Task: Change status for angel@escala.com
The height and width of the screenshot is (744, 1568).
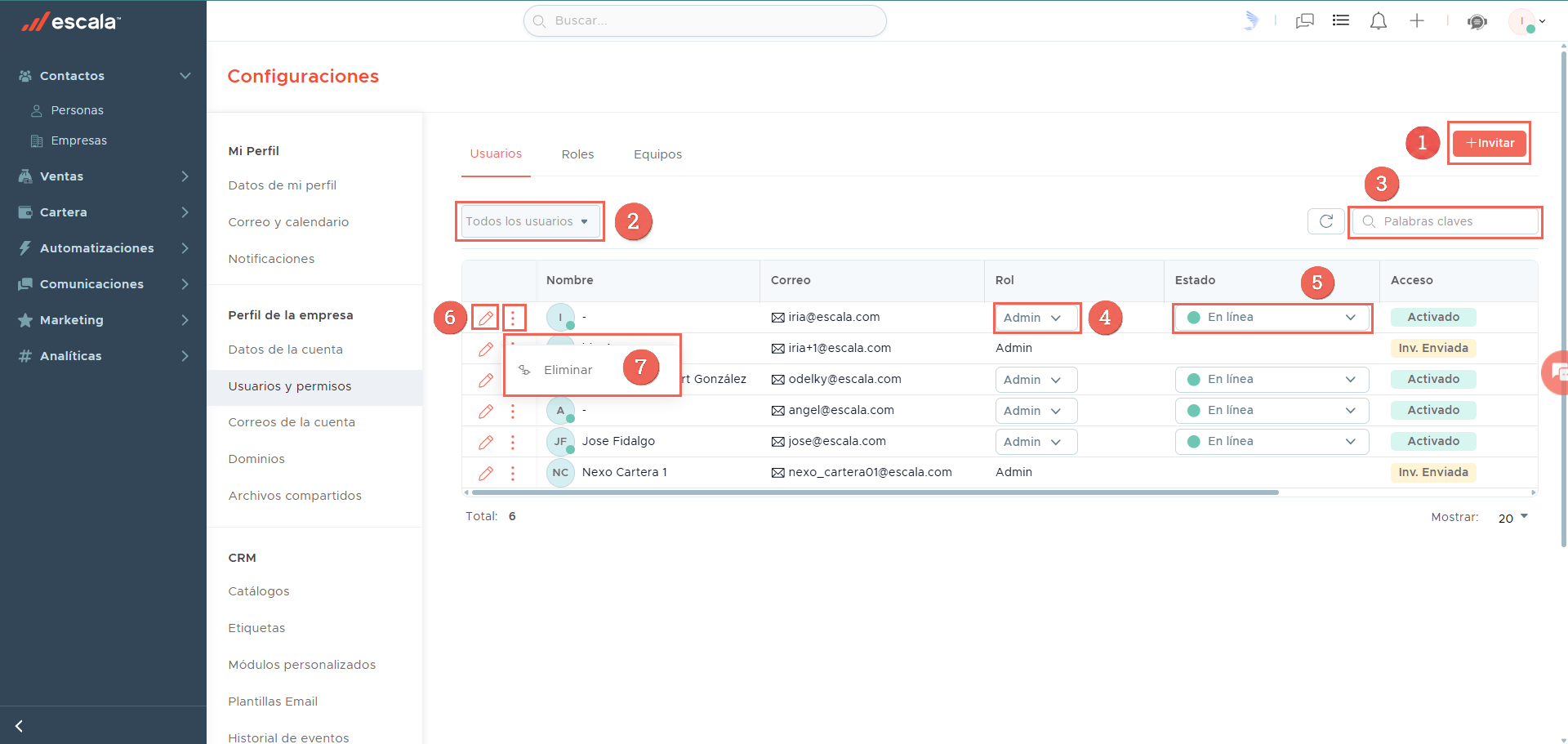Action: point(1272,411)
